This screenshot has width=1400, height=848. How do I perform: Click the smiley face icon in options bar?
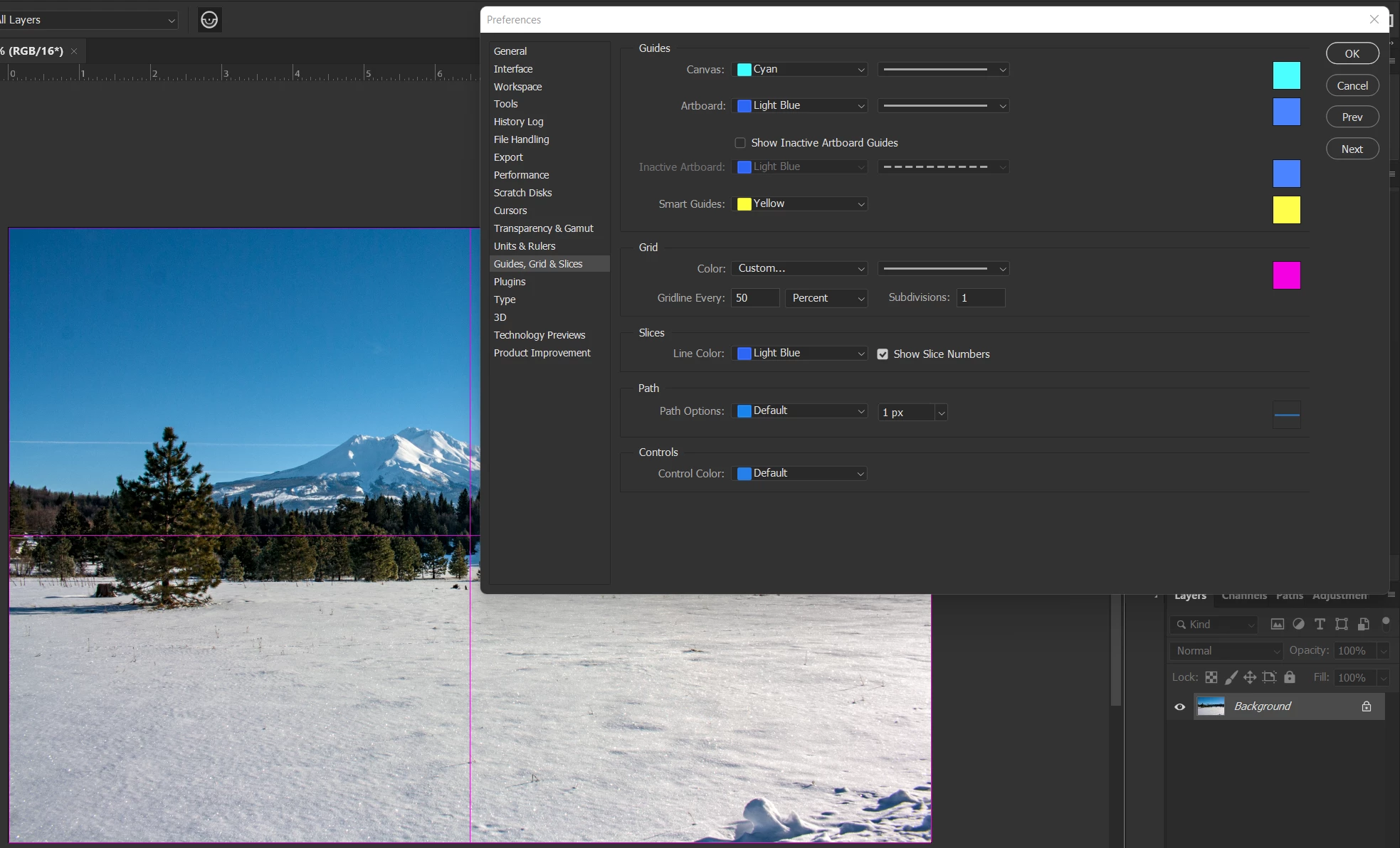pos(209,20)
